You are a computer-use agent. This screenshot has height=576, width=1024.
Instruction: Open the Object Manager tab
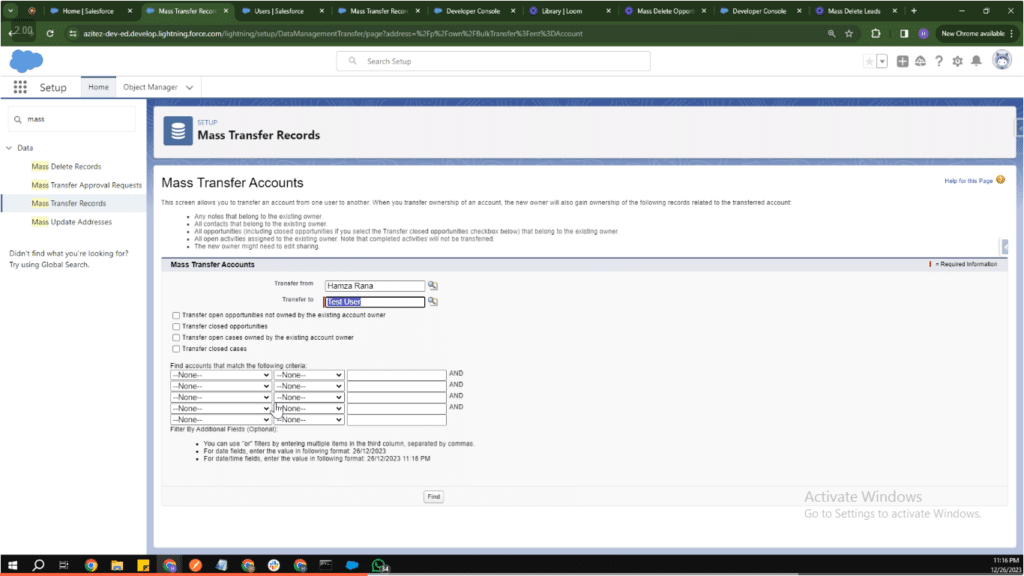(150, 87)
